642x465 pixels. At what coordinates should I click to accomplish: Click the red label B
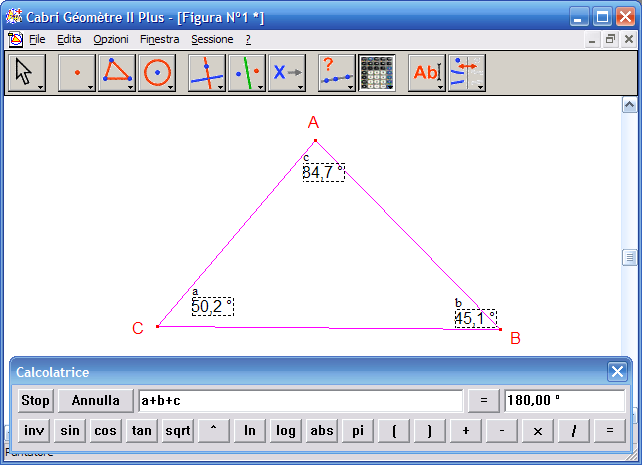515,339
